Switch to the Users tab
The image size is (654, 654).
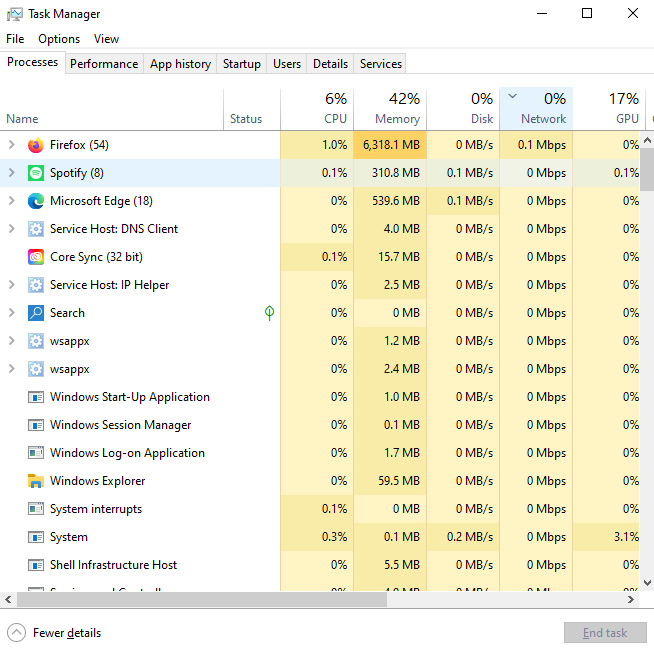287,64
